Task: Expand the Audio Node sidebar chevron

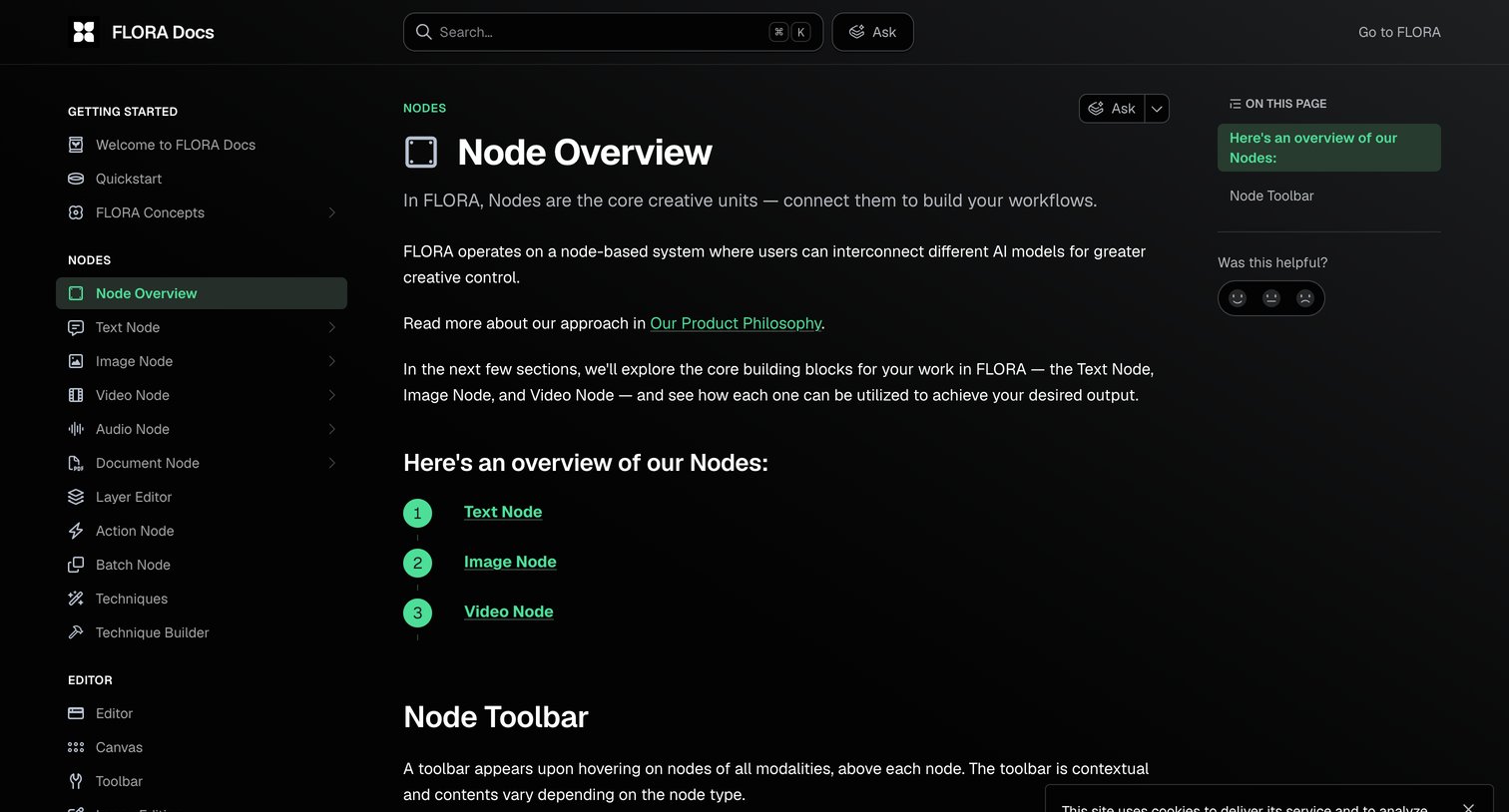Action: pyautogui.click(x=331, y=429)
